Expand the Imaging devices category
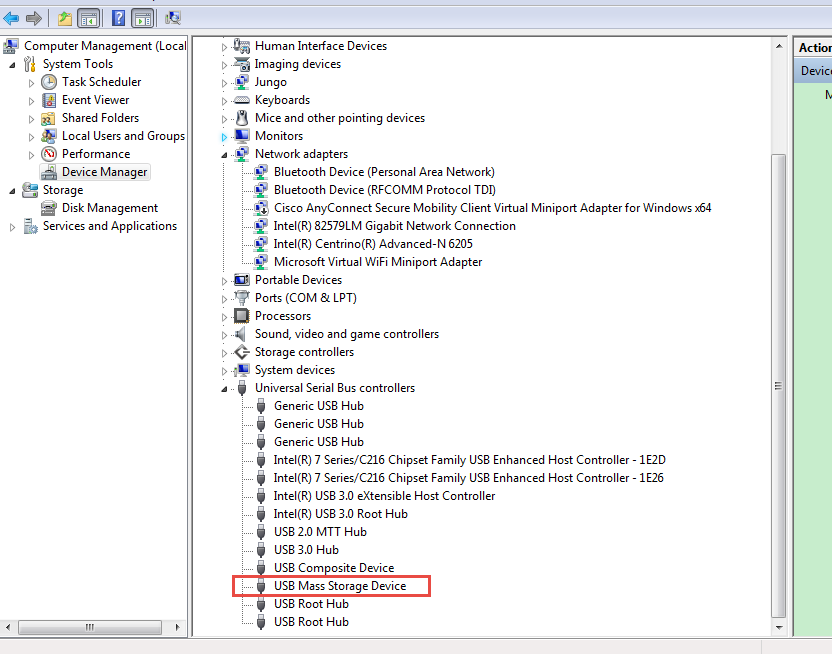 [224, 65]
